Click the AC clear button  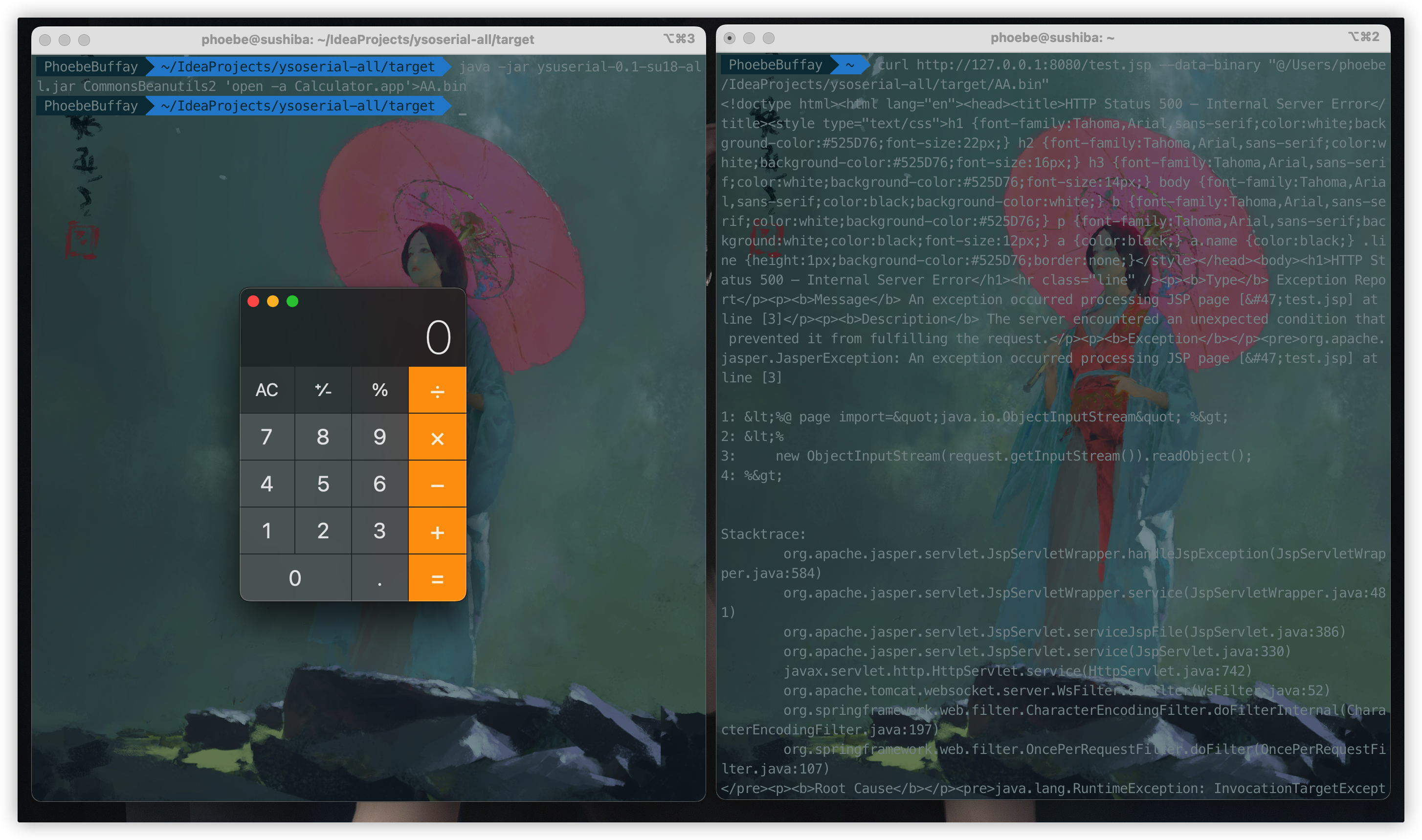pos(267,390)
